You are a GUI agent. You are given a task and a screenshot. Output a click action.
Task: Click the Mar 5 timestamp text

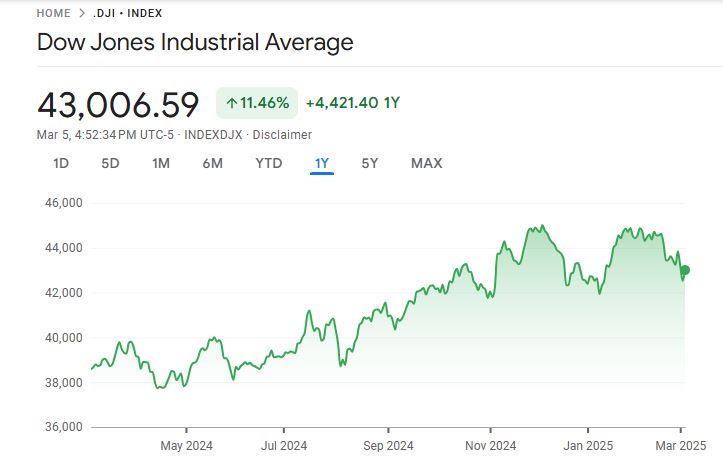(x=105, y=135)
